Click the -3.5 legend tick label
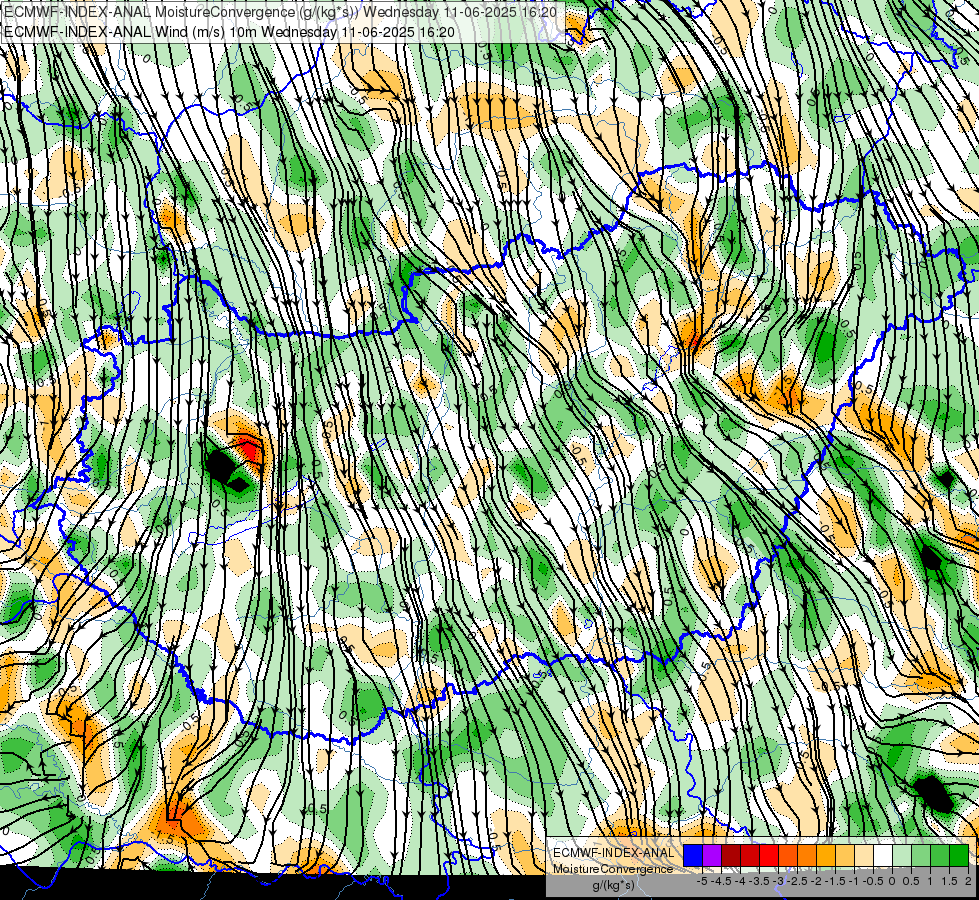This screenshot has width=979, height=900. tap(759, 881)
